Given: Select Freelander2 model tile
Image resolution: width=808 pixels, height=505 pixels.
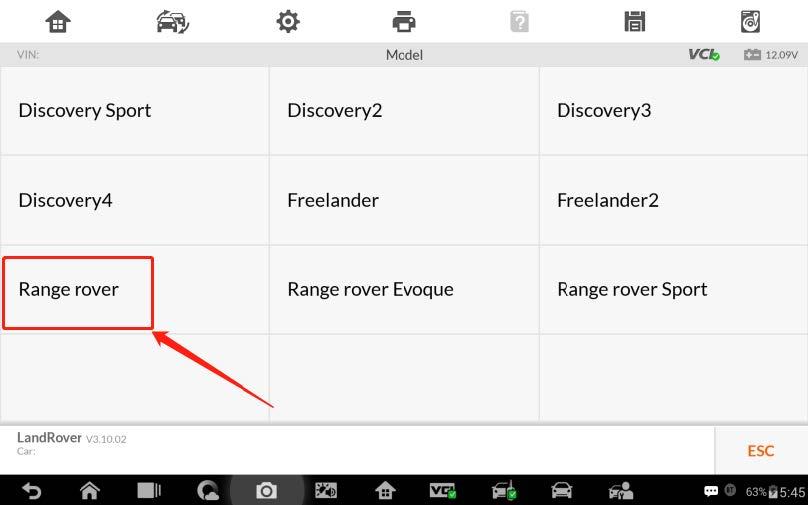Looking at the screenshot, I should (674, 200).
